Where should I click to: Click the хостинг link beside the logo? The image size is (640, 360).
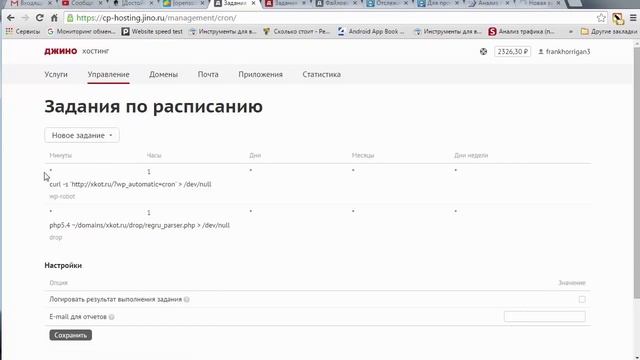coord(96,51)
